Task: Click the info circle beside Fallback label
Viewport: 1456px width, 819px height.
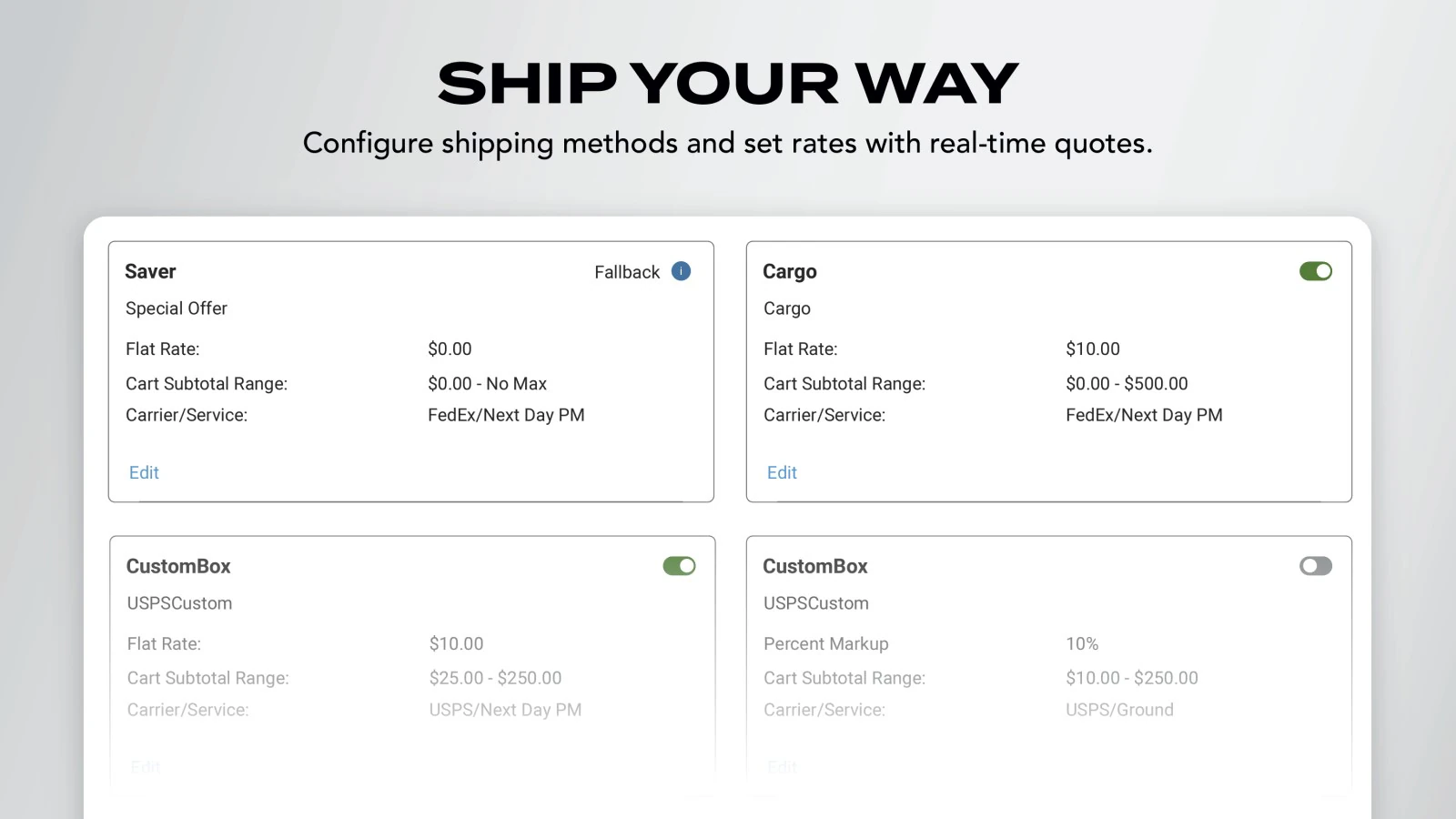Action: point(680,271)
